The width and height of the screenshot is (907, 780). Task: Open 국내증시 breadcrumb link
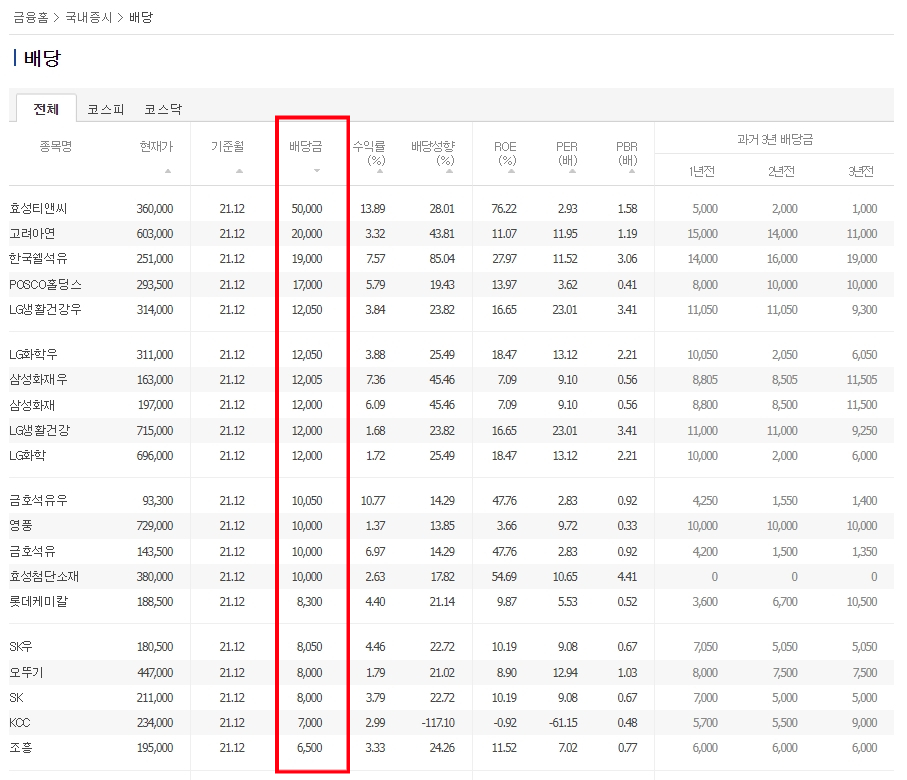pyautogui.click(x=89, y=17)
